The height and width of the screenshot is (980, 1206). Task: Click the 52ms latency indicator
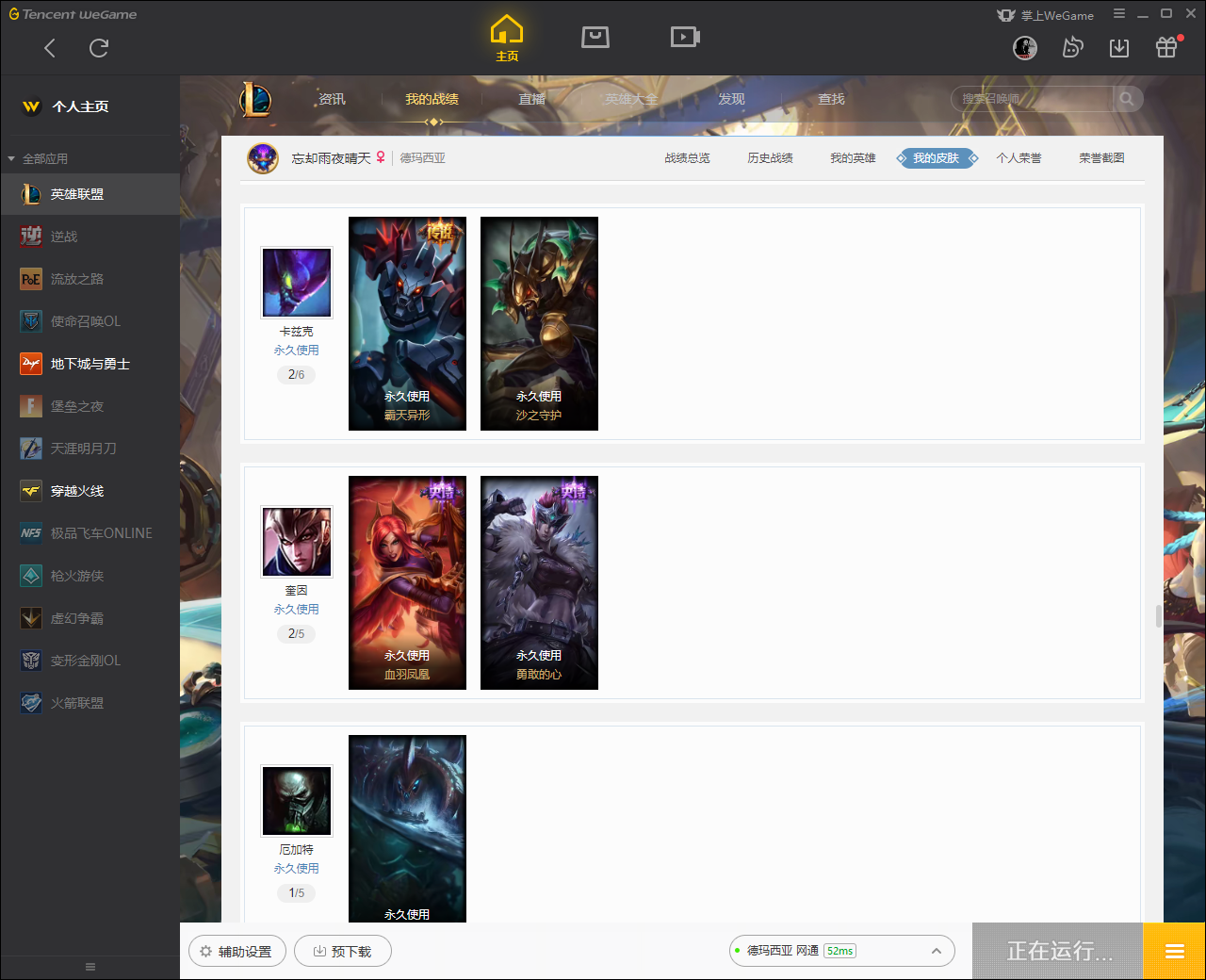tap(839, 951)
